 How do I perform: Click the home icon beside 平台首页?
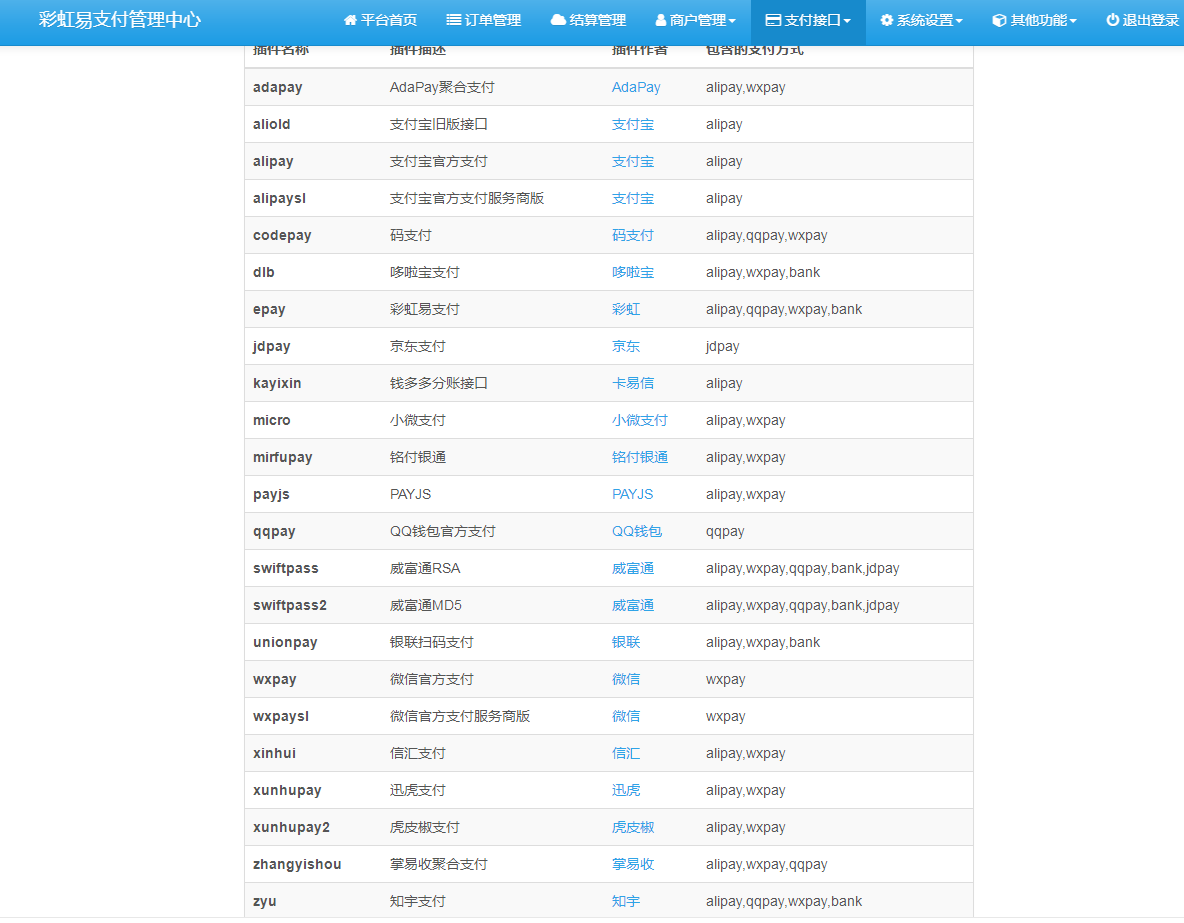point(350,20)
